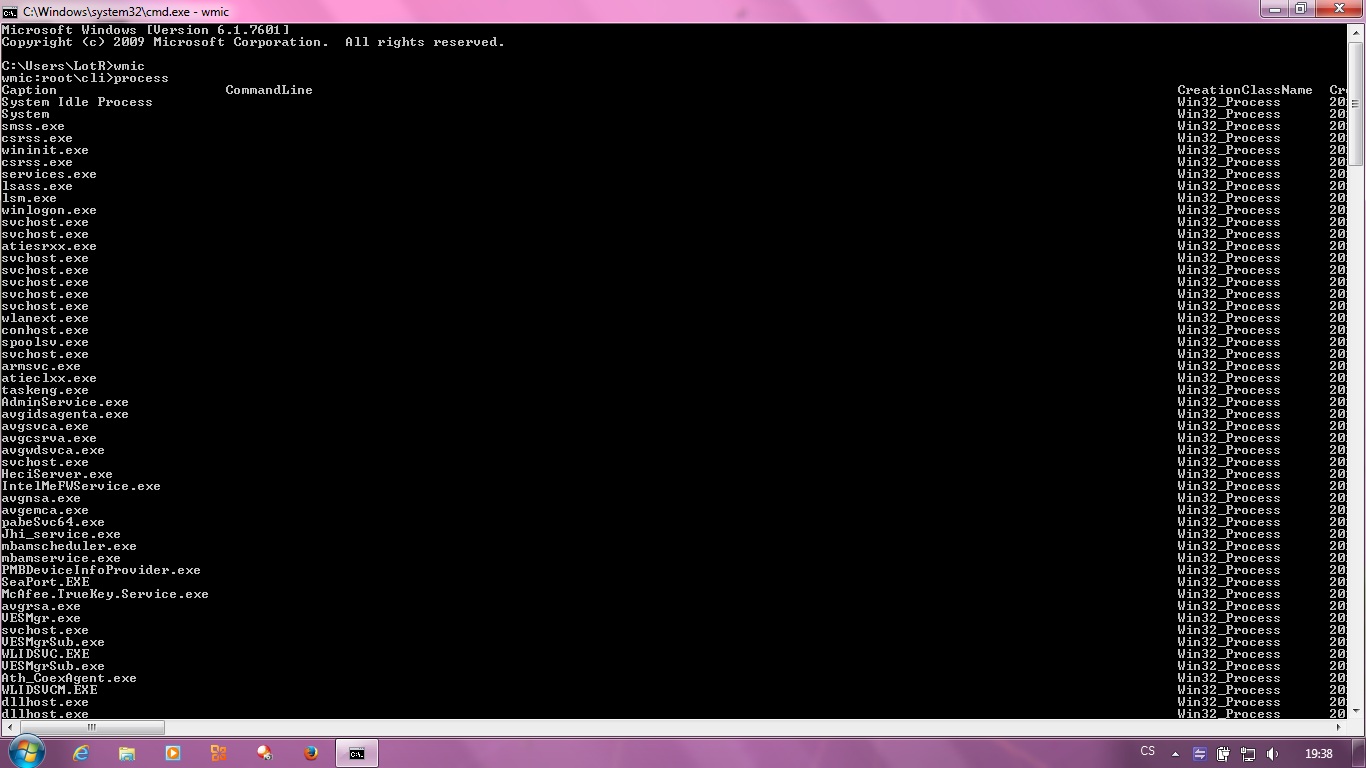Click the armsvc.exe process entry
Image resolution: width=1366 pixels, height=768 pixels.
(x=41, y=366)
